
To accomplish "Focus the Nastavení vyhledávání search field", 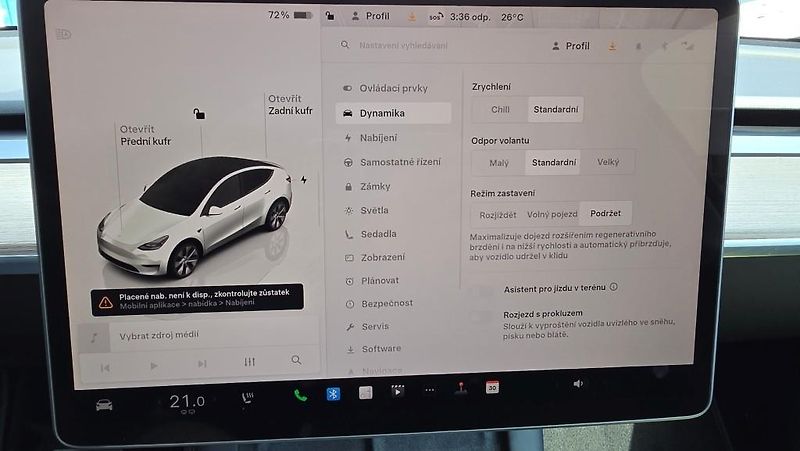I will pos(403,45).
